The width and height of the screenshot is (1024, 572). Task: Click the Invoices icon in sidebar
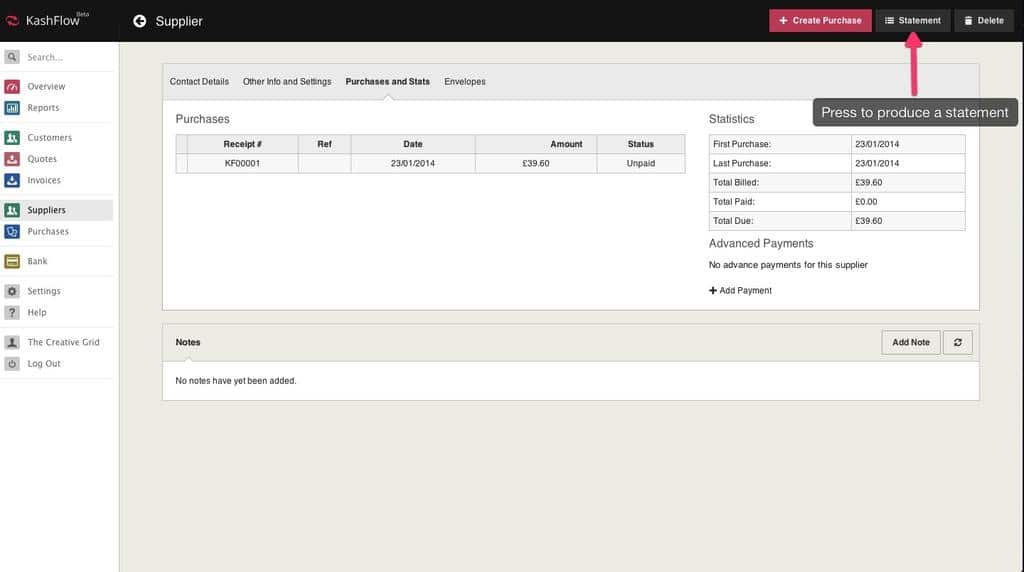[x=12, y=181]
